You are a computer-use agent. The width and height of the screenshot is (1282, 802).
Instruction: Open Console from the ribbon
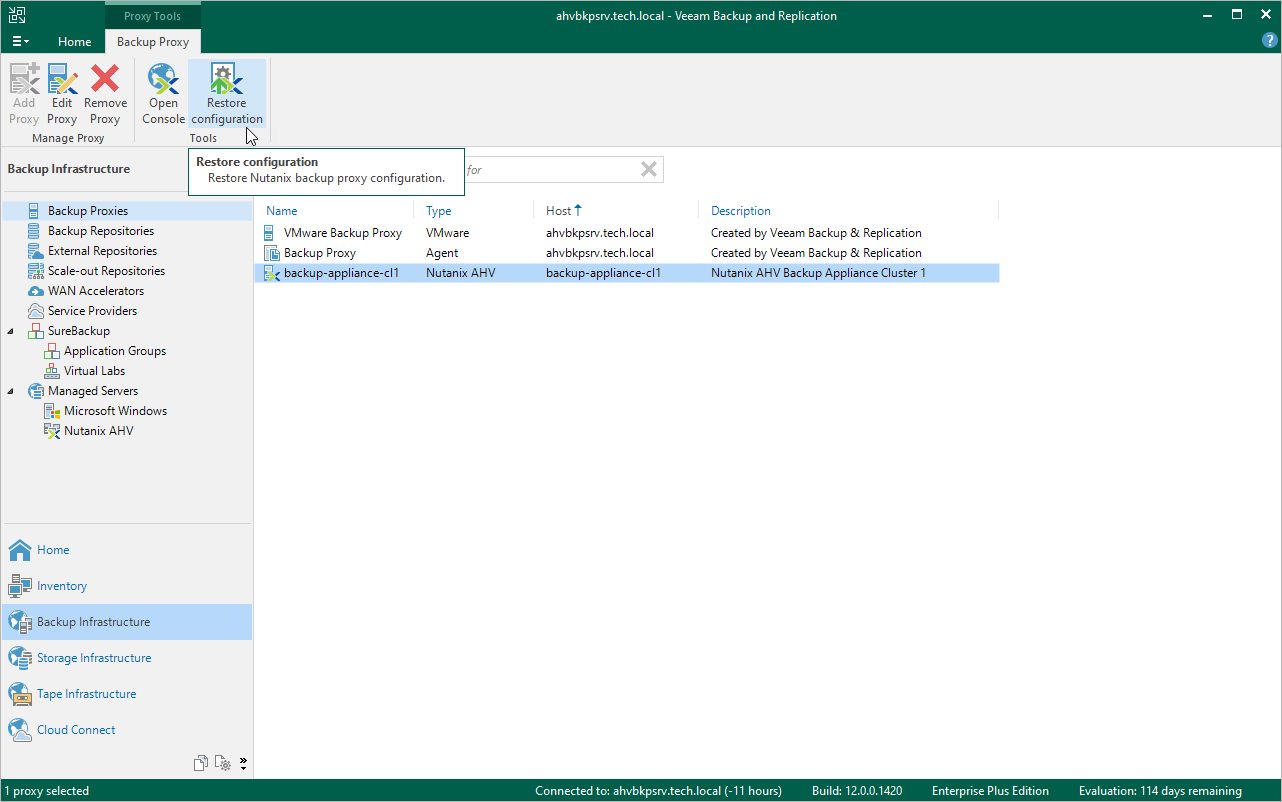click(x=163, y=94)
